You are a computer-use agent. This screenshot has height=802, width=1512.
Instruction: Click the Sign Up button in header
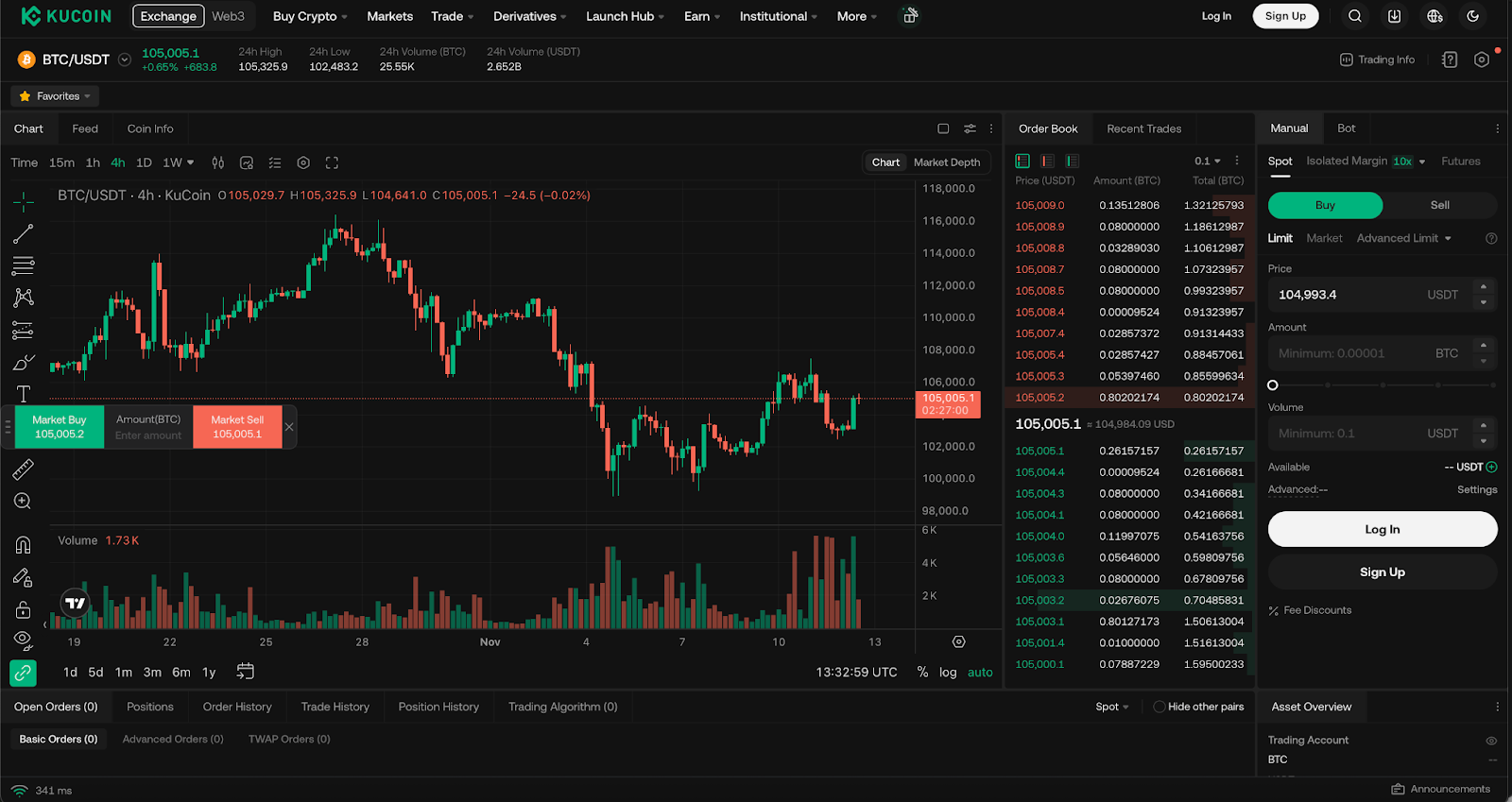tap(1285, 16)
